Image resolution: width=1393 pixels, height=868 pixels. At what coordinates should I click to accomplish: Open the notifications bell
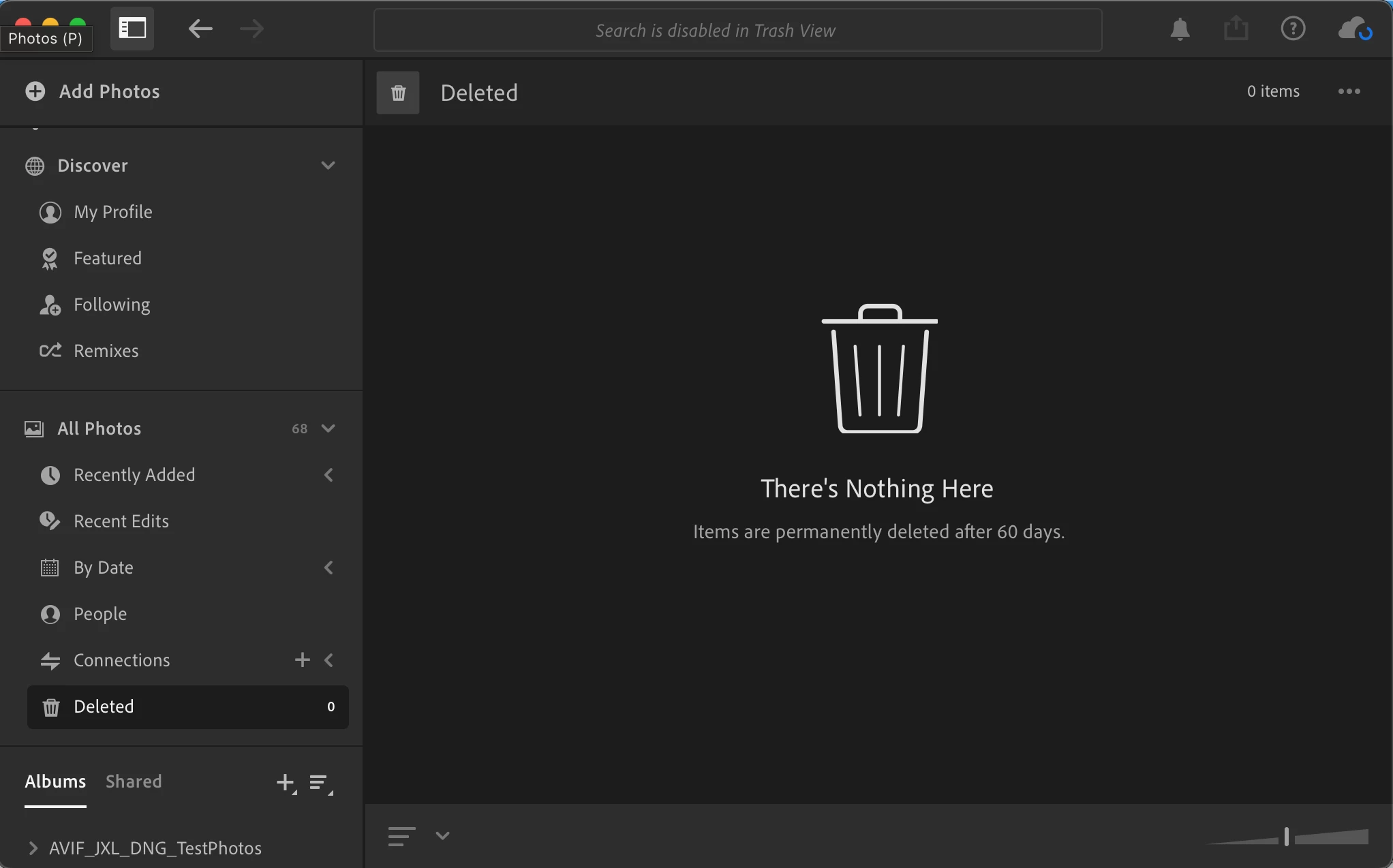(1180, 29)
